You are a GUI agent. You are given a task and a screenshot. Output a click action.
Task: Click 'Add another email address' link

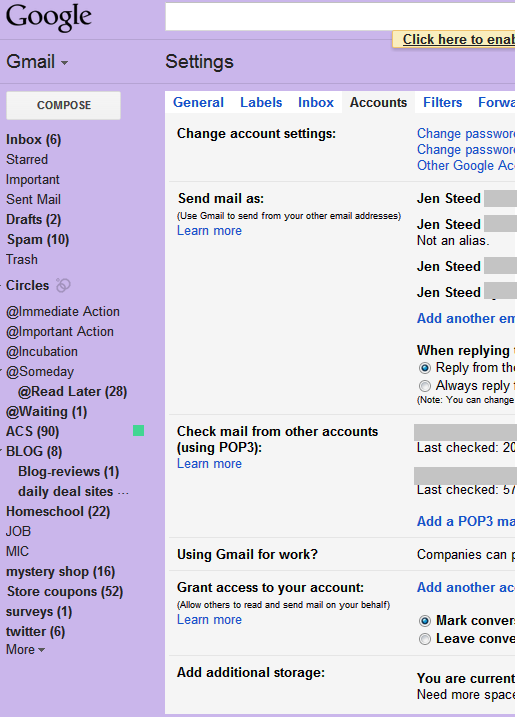pos(466,318)
